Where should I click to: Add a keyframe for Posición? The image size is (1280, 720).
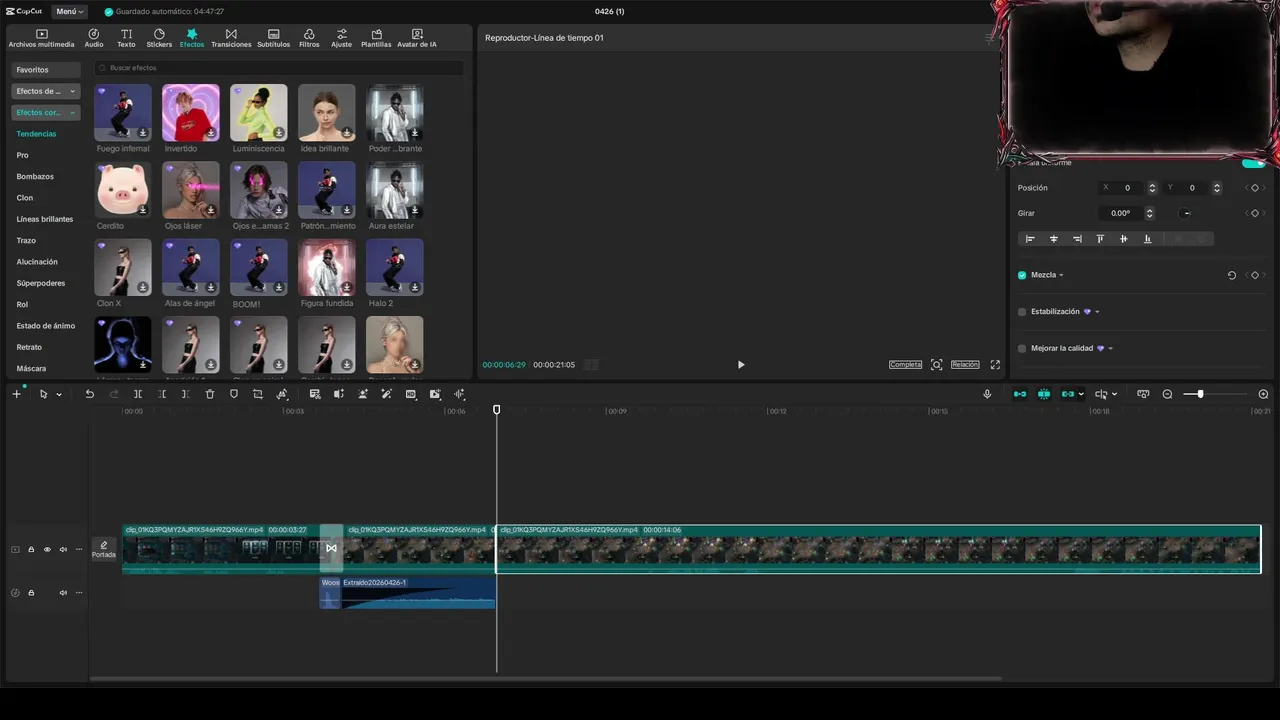coord(1255,188)
